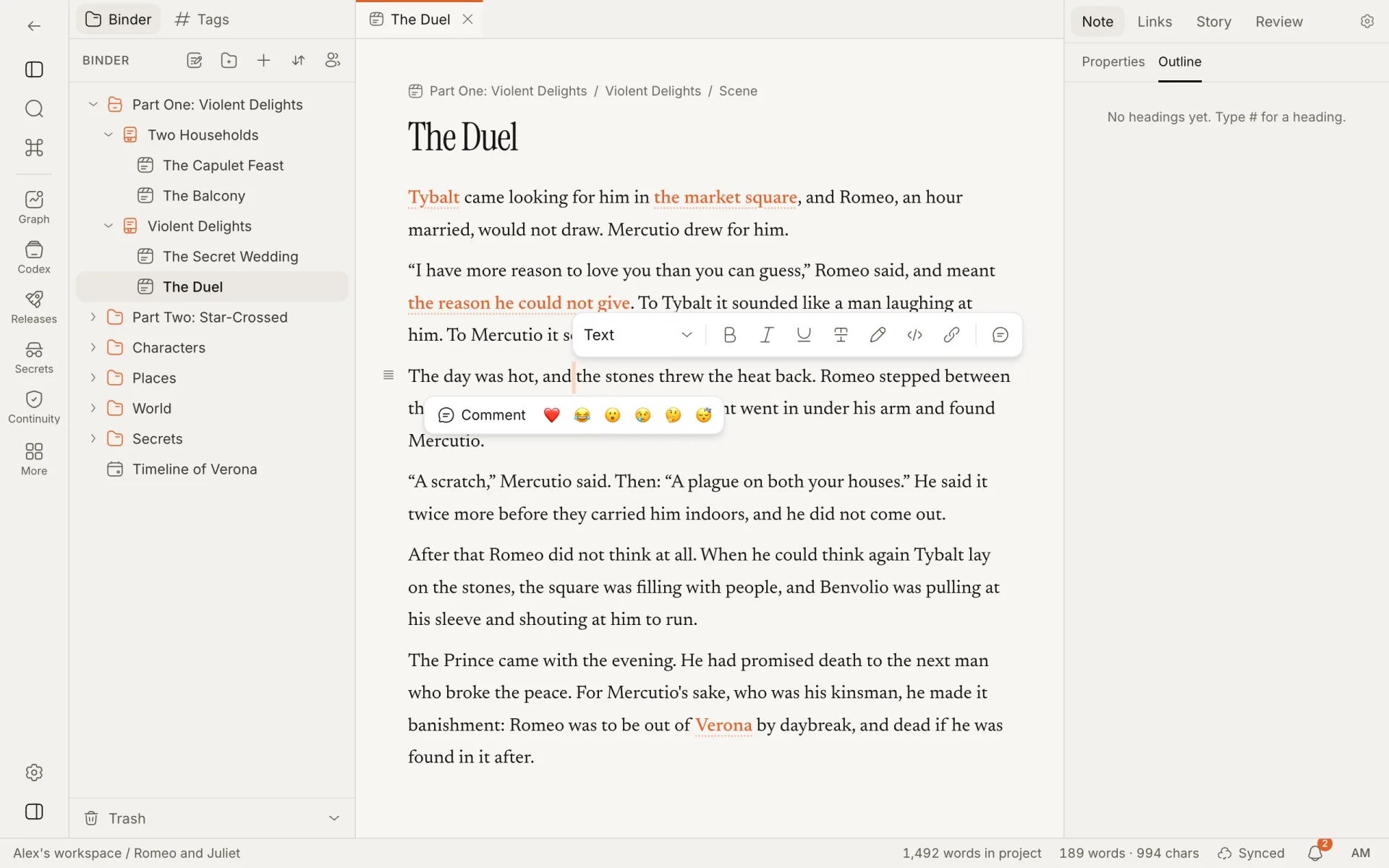Open the More apps menu

tap(34, 459)
